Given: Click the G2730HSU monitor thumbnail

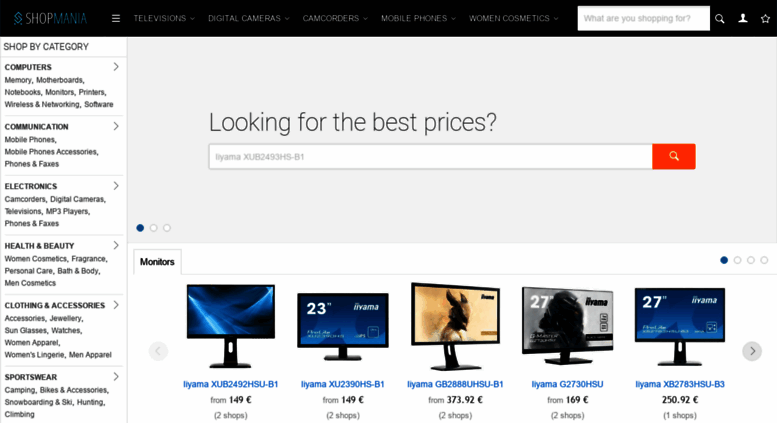Looking at the screenshot, I should tap(567, 326).
